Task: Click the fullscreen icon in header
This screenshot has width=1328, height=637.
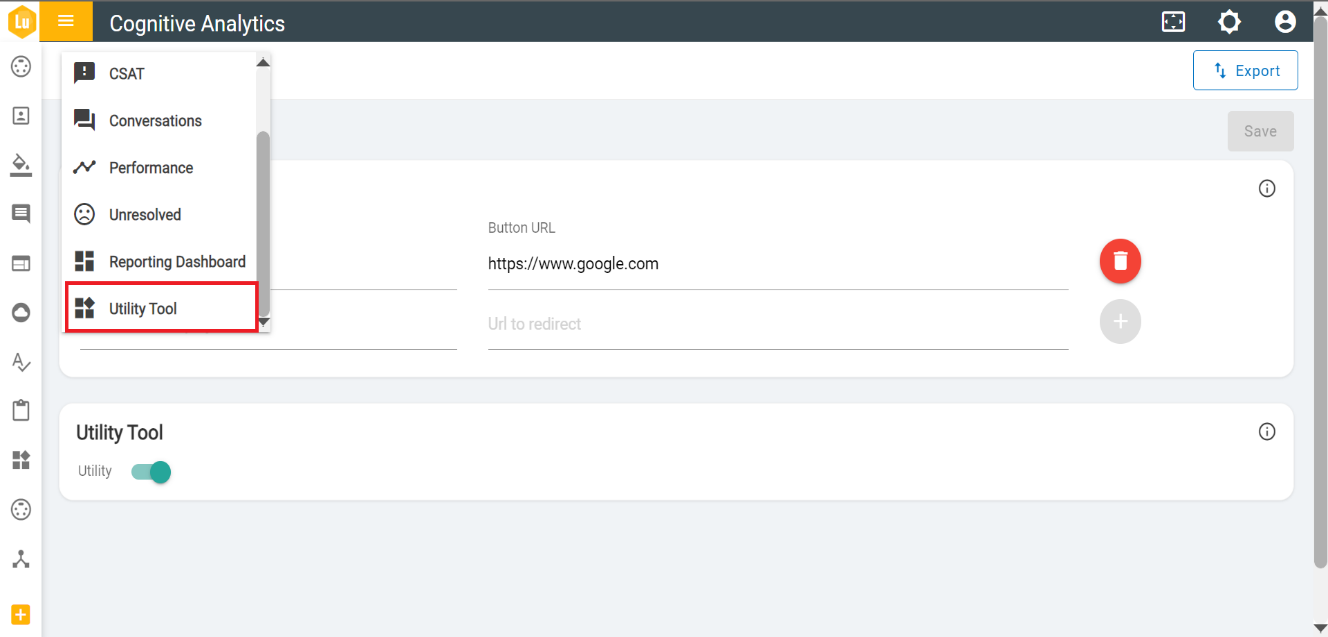Action: [x=1173, y=22]
